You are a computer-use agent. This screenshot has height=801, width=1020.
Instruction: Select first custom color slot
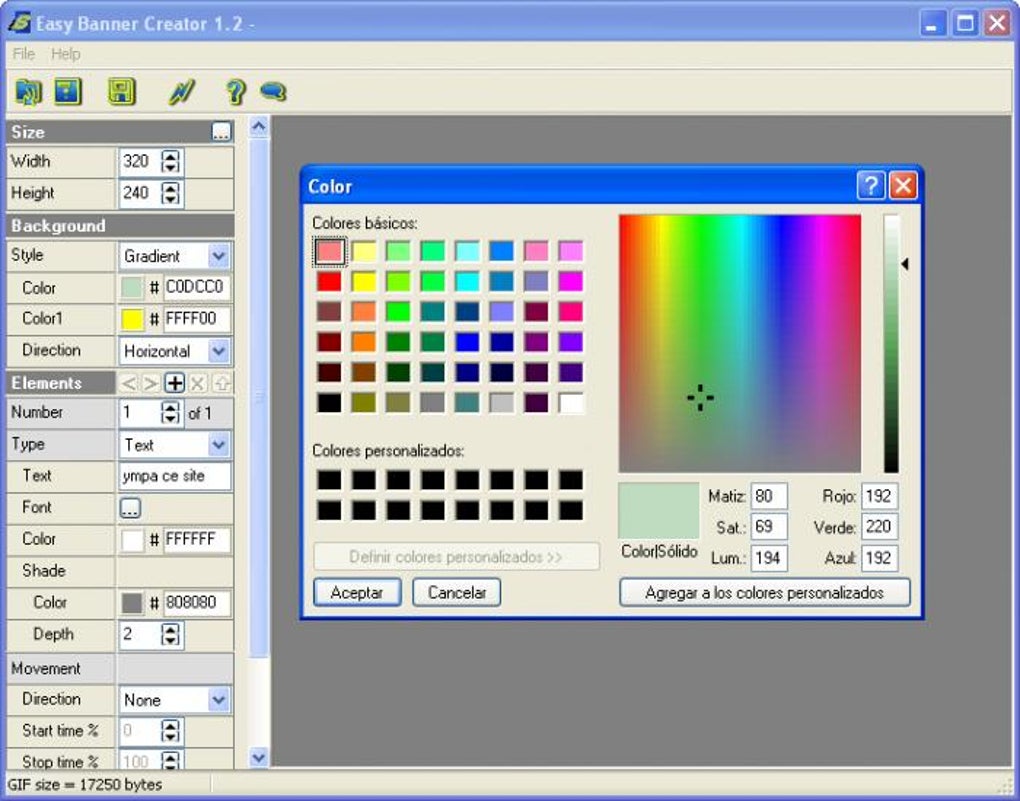click(329, 480)
